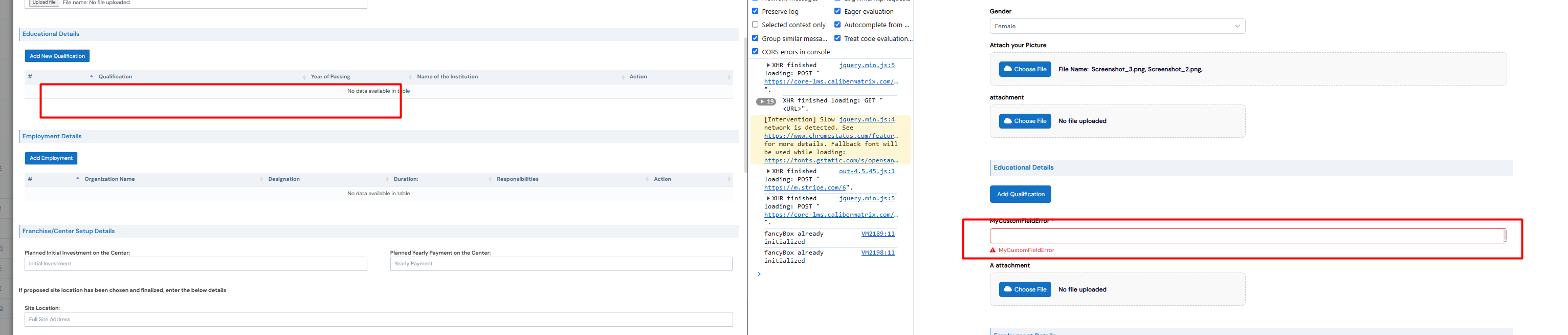1568x335 pixels.
Task: Sort by the Year of Passing column
Action: (x=360, y=77)
